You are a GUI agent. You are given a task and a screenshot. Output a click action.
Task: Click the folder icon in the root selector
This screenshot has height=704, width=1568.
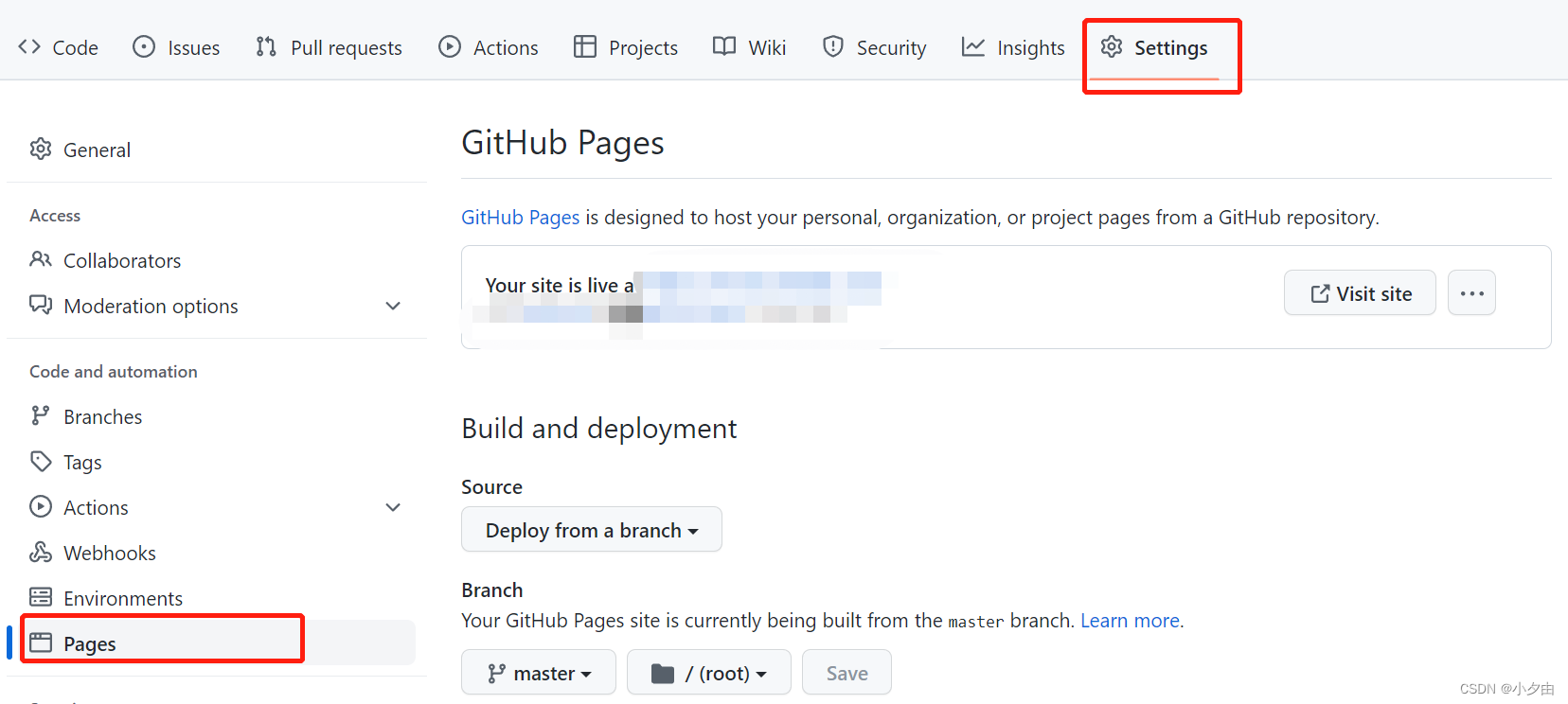(663, 673)
